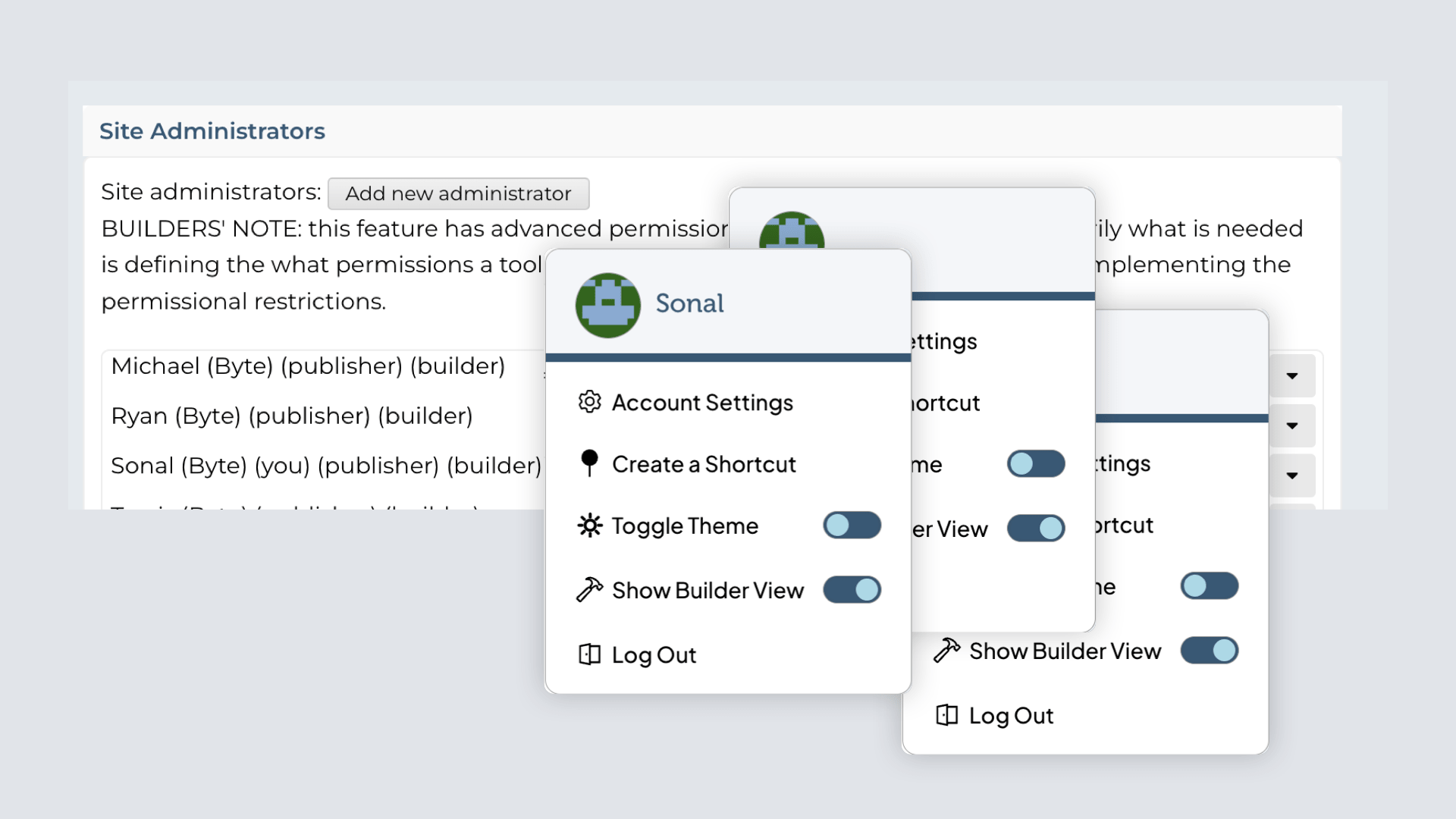Click Add new administrator button
This screenshot has height=819, width=1456.
pos(458,194)
